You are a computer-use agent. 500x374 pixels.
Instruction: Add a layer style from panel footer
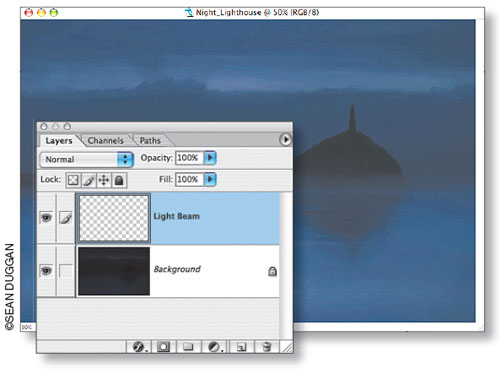(139, 347)
